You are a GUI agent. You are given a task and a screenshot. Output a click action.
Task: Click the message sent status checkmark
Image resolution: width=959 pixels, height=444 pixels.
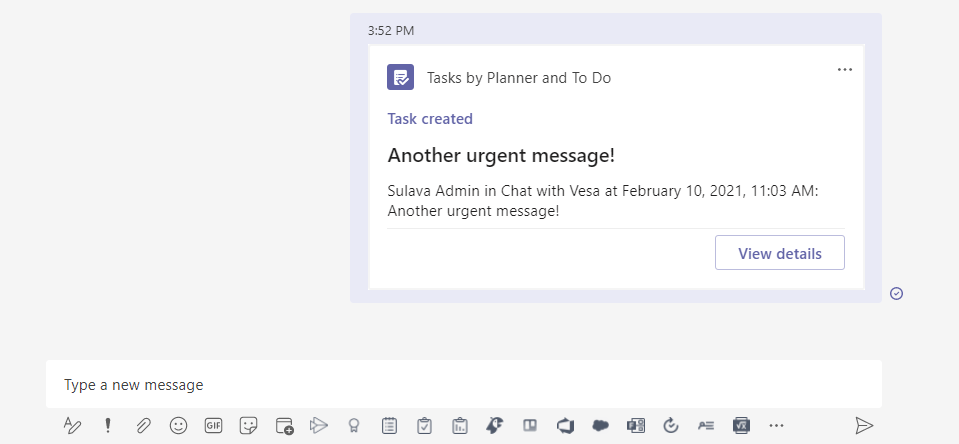coord(896,293)
